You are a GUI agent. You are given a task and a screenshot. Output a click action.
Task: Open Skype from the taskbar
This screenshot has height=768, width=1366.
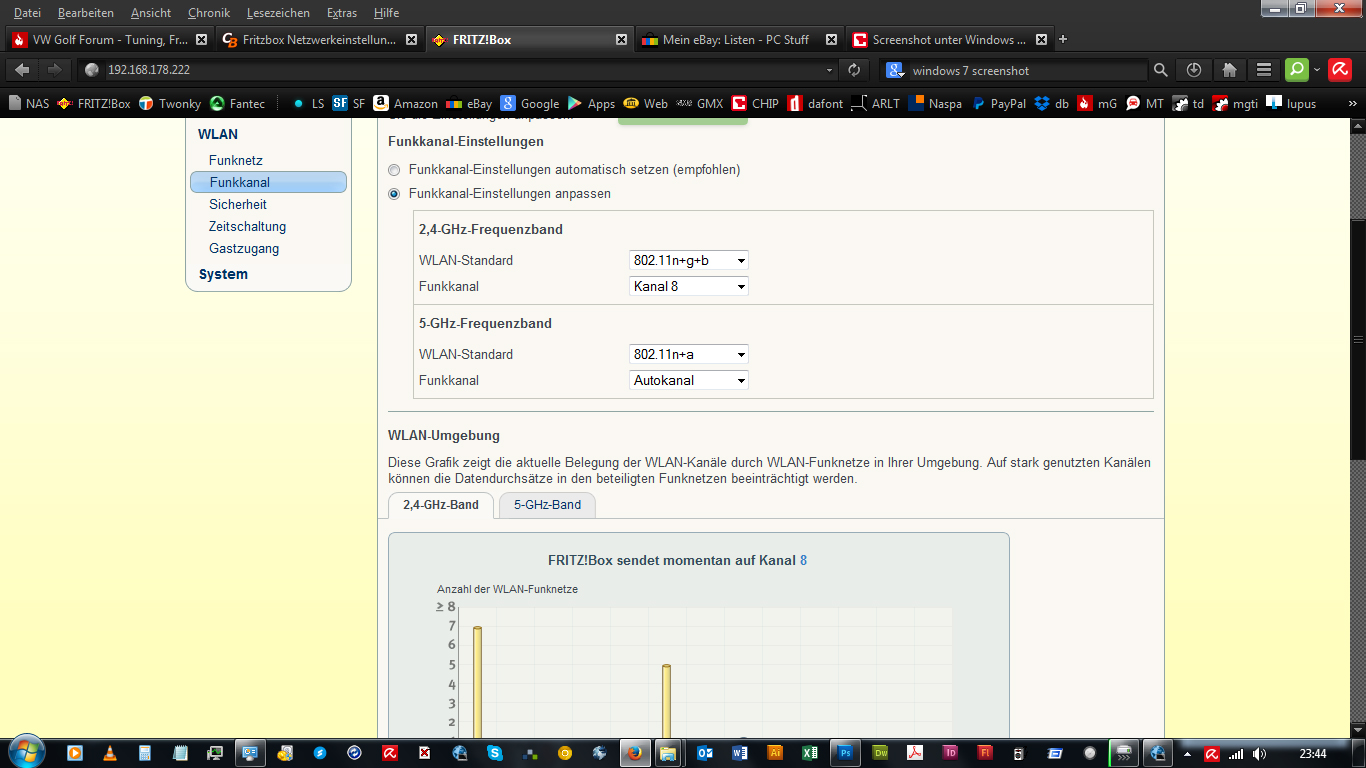pos(495,752)
